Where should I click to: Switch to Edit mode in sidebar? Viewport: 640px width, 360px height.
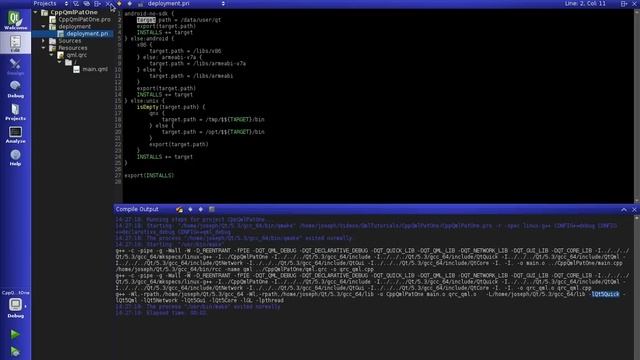pos(15,43)
